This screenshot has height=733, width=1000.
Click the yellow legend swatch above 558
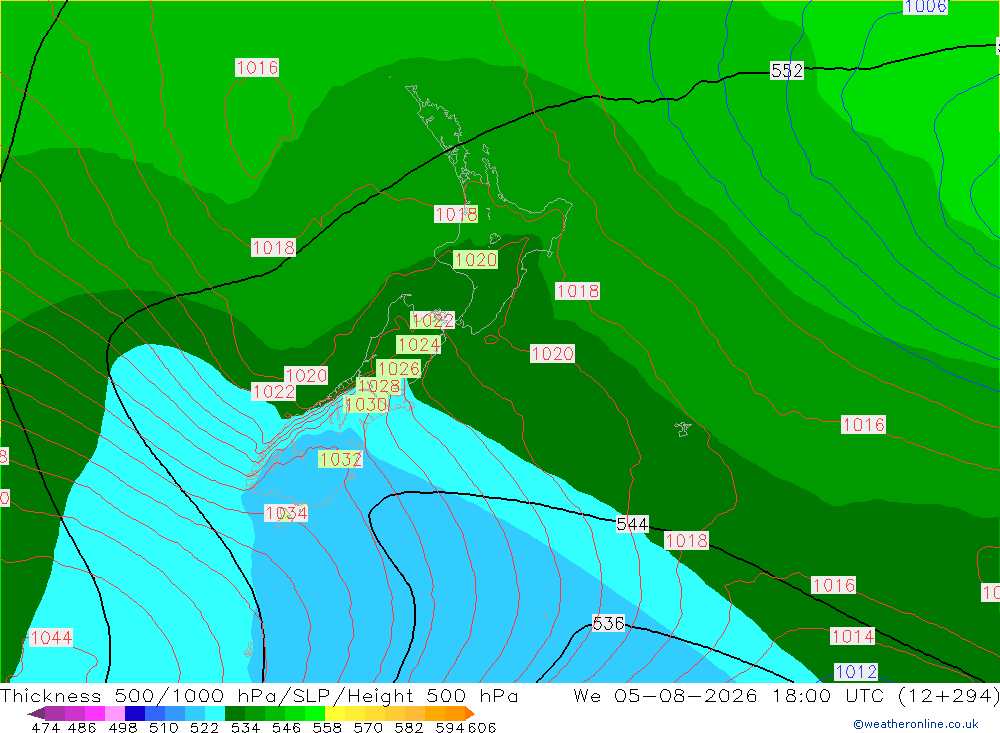[x=335, y=713]
